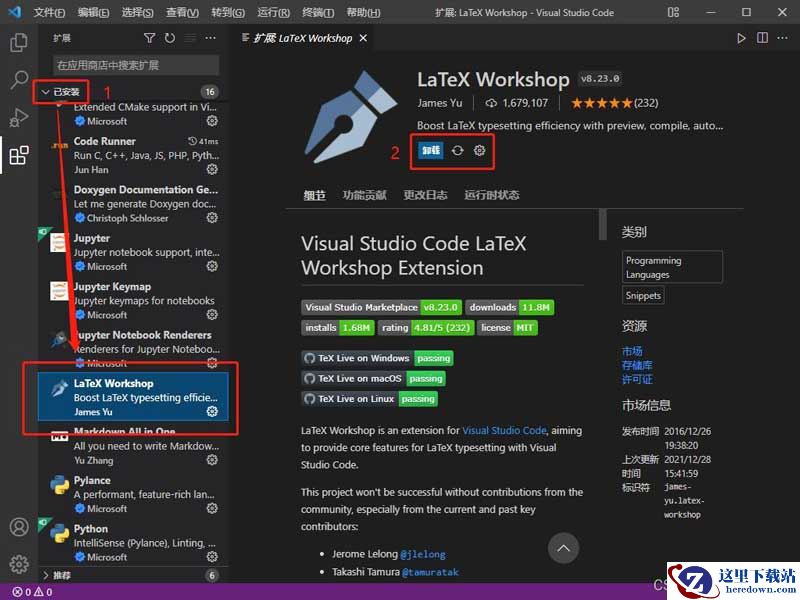This screenshot has width=800, height=600.
Task: Open the File menu
Action: [49, 12]
